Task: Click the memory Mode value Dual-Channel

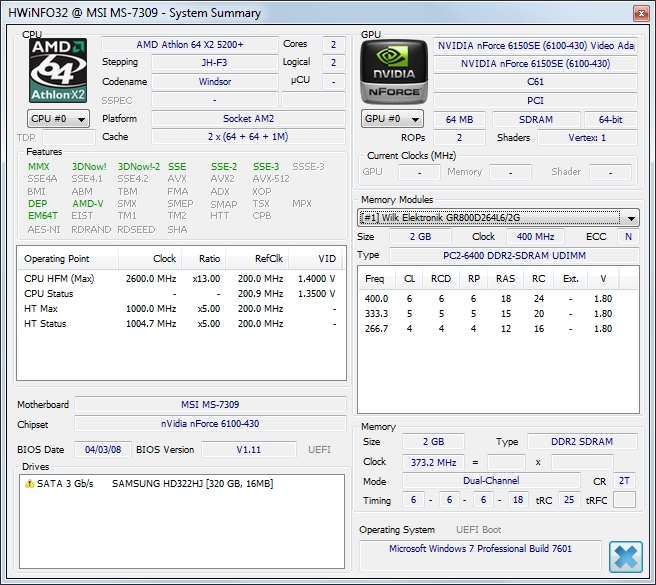Action: pos(491,481)
